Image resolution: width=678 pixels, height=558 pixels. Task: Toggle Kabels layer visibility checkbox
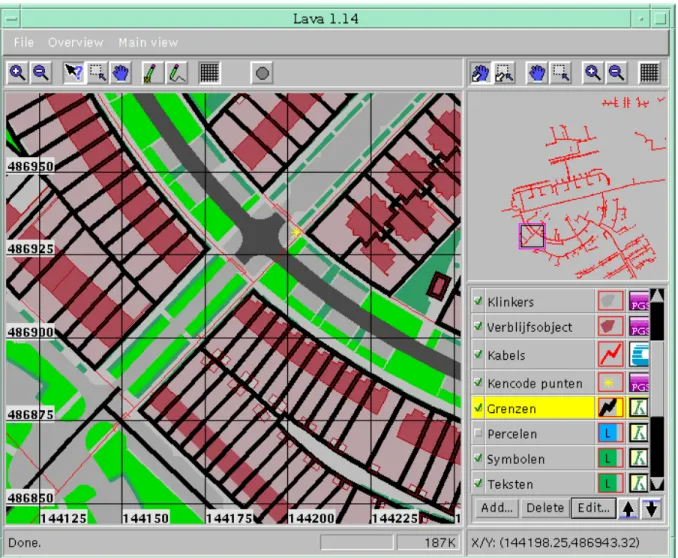click(x=478, y=354)
